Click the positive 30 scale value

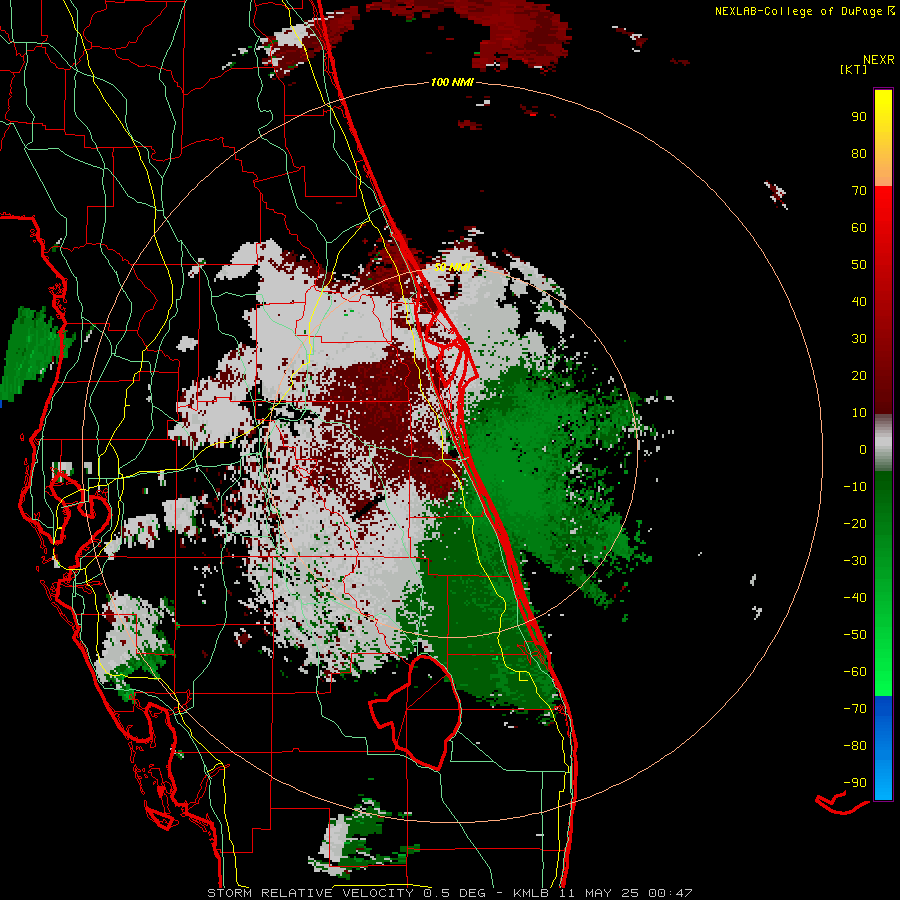[x=859, y=339]
